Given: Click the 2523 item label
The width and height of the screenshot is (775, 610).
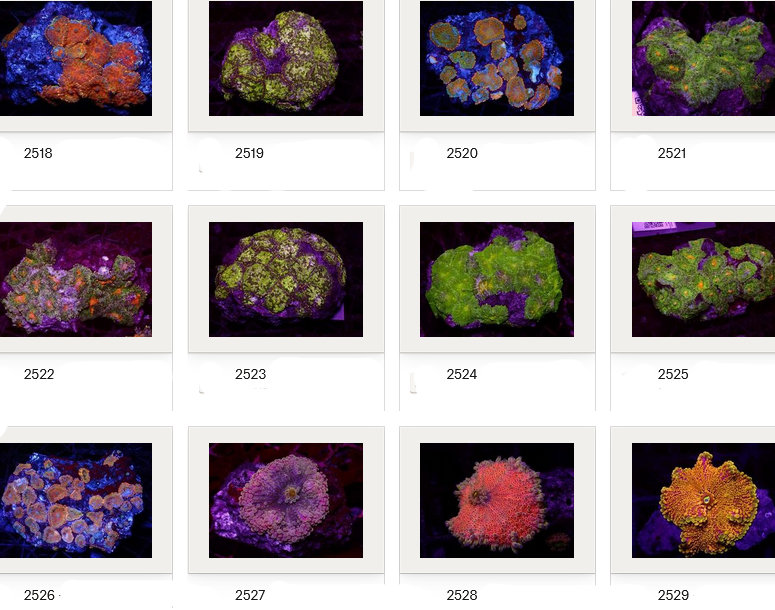Looking at the screenshot, I should tap(250, 375).
